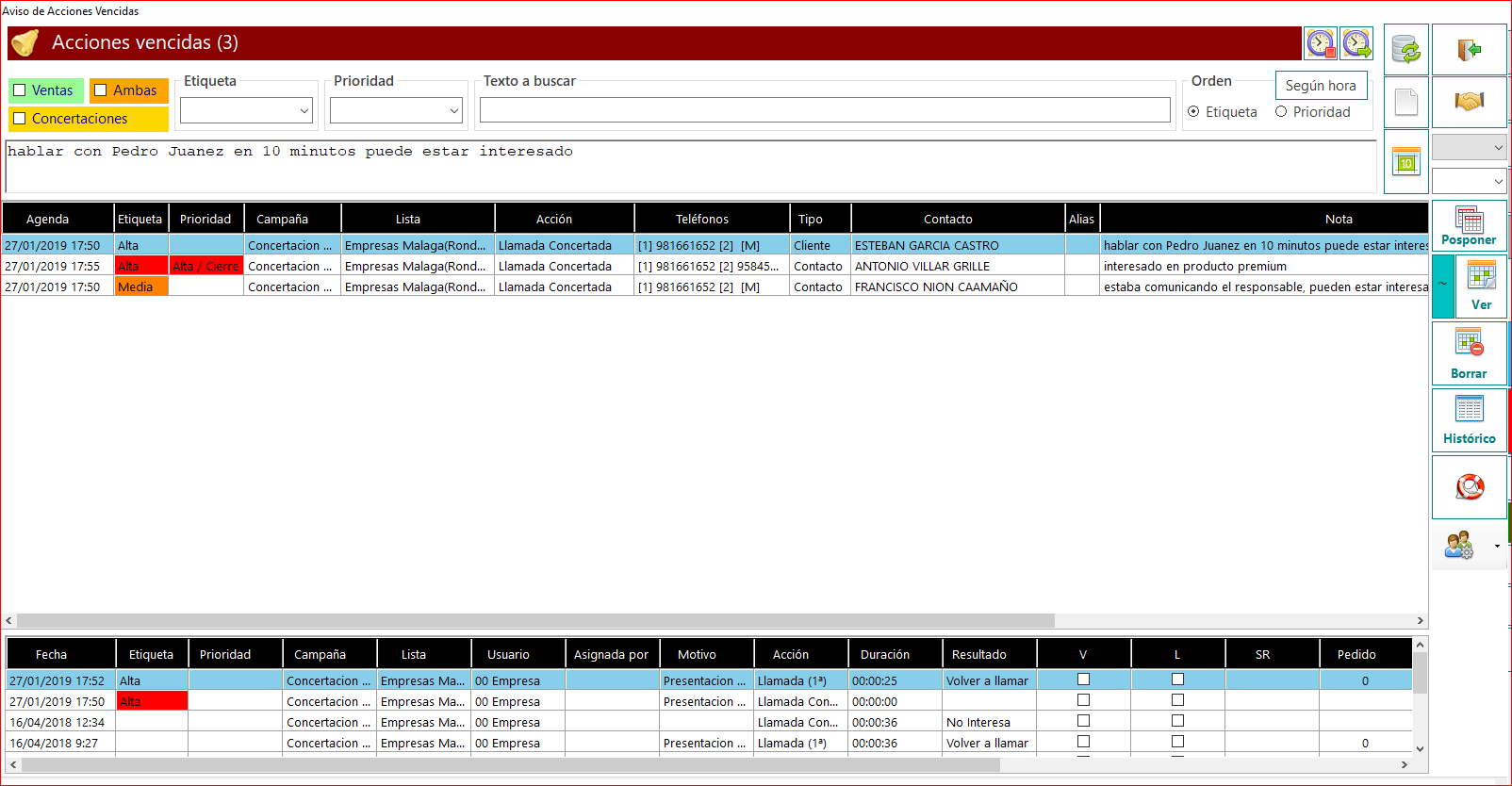Viewport: 1512px width, 786px height.
Task: Exit via the door icon button
Action: point(1469,49)
